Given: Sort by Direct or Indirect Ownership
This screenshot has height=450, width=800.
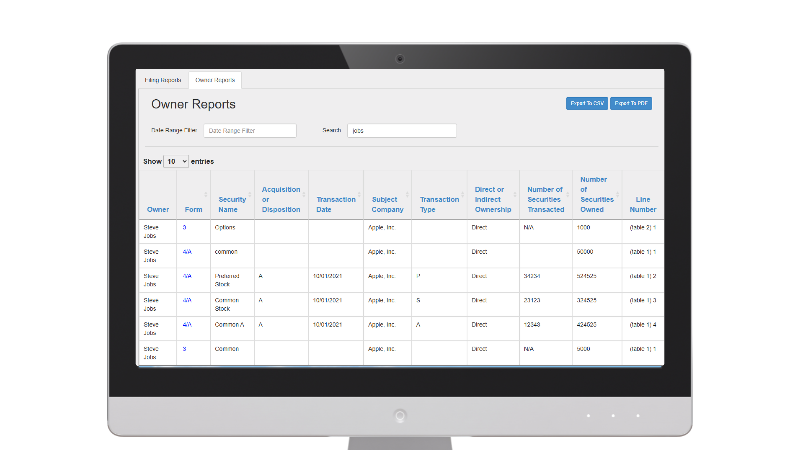Looking at the screenshot, I should coord(492,199).
